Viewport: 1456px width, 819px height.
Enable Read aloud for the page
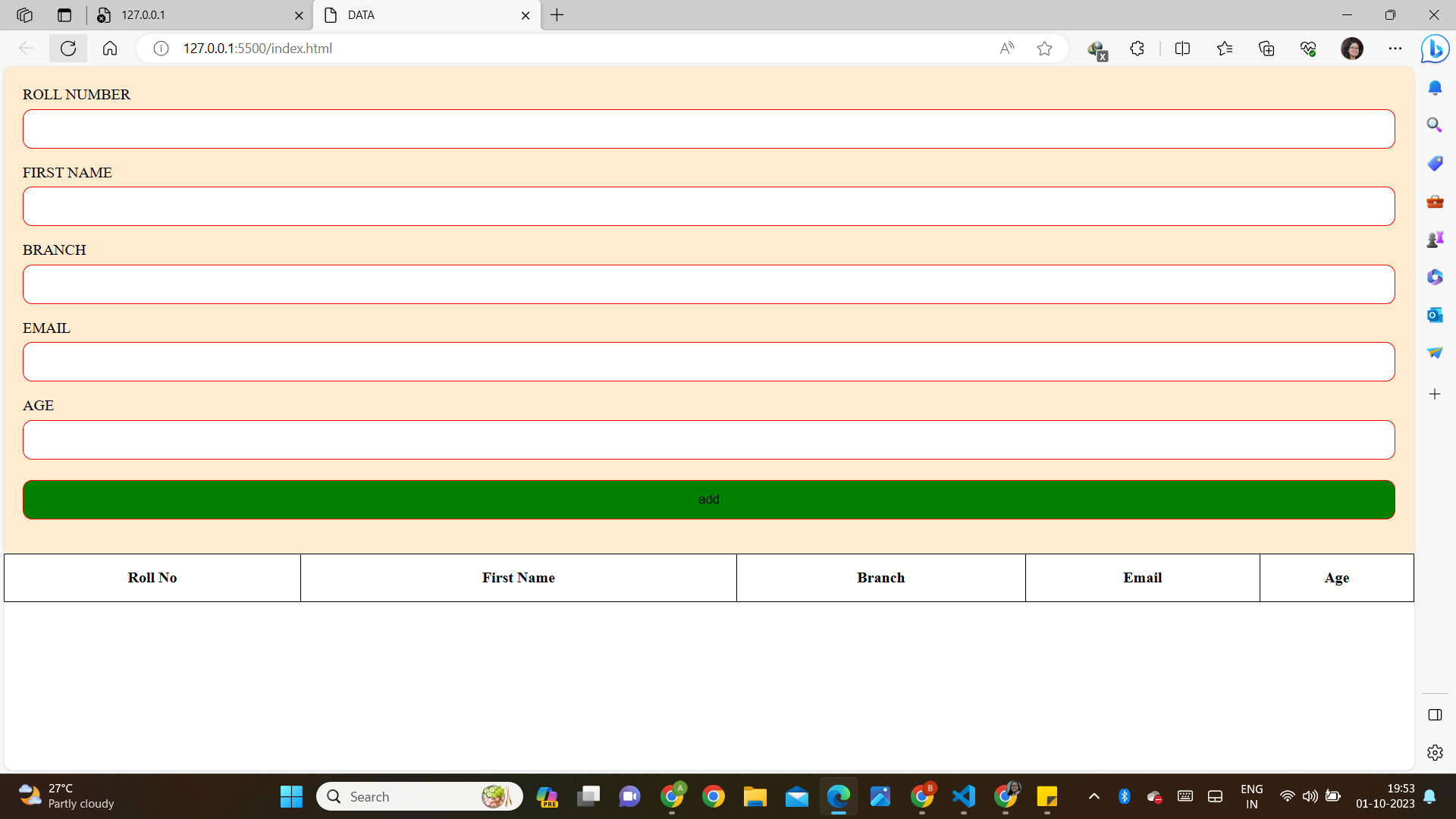point(1007,48)
